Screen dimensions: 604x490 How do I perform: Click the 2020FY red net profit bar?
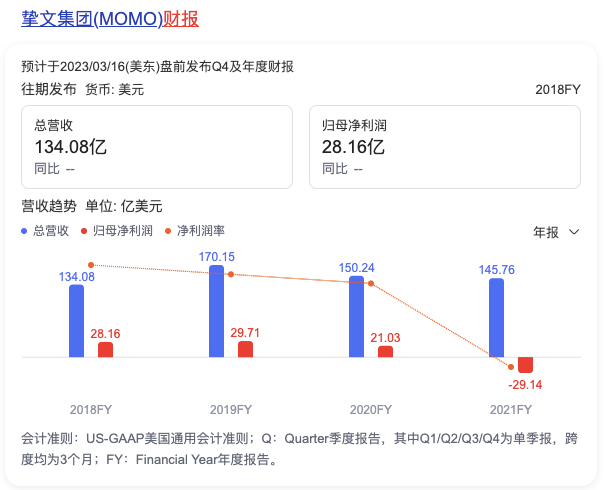pos(386,351)
